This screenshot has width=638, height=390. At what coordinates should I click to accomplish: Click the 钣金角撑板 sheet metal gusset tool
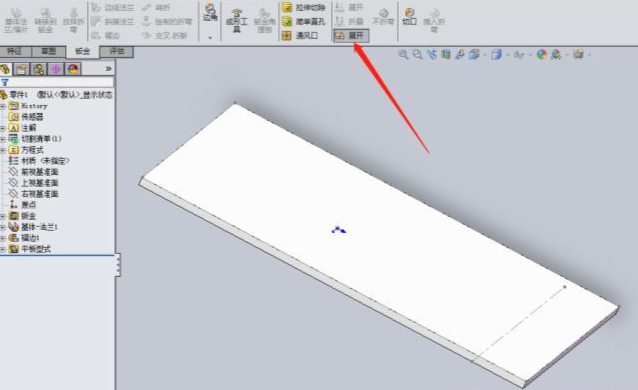(x=265, y=21)
